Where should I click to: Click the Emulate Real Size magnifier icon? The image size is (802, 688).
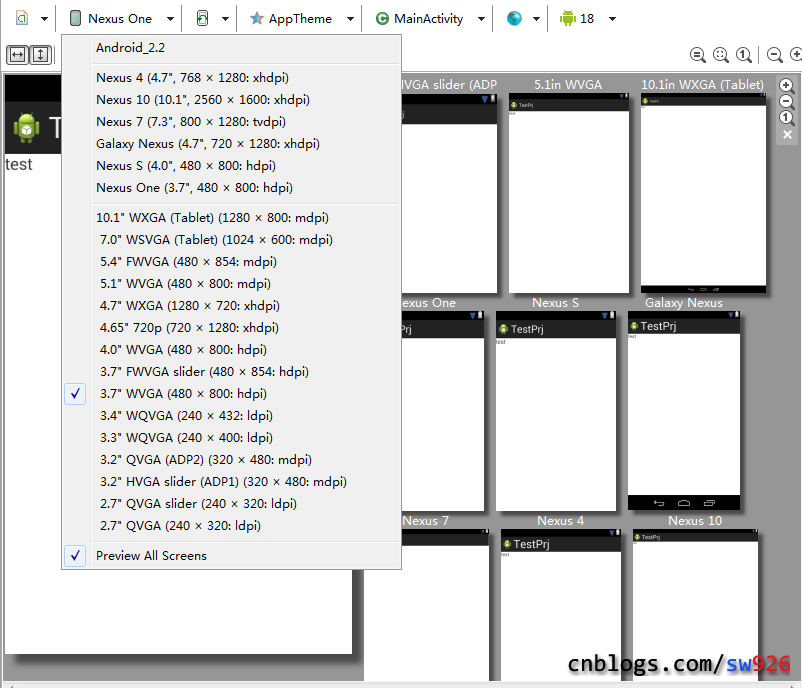point(698,55)
